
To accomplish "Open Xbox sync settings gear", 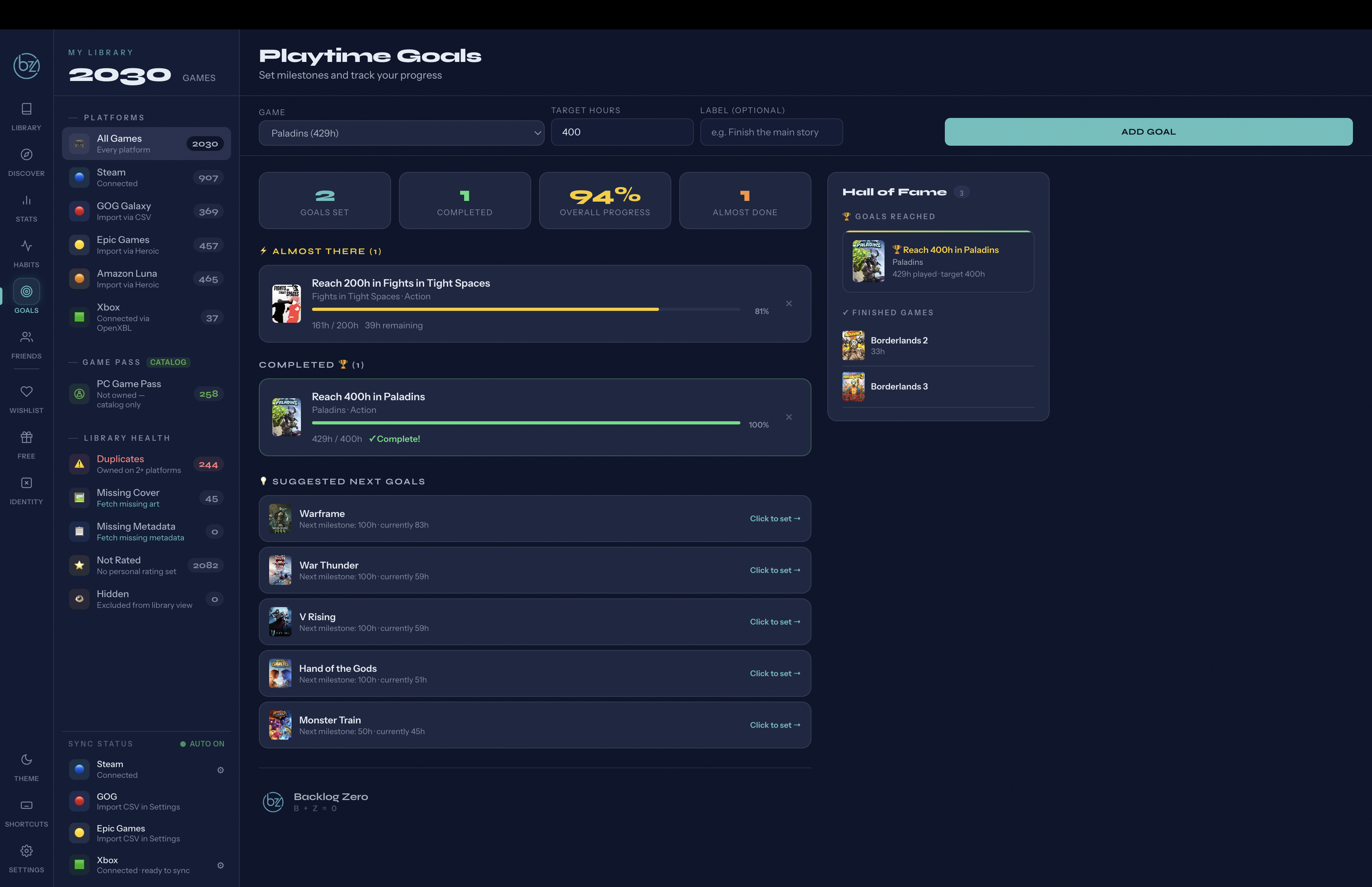I will 220,865.
